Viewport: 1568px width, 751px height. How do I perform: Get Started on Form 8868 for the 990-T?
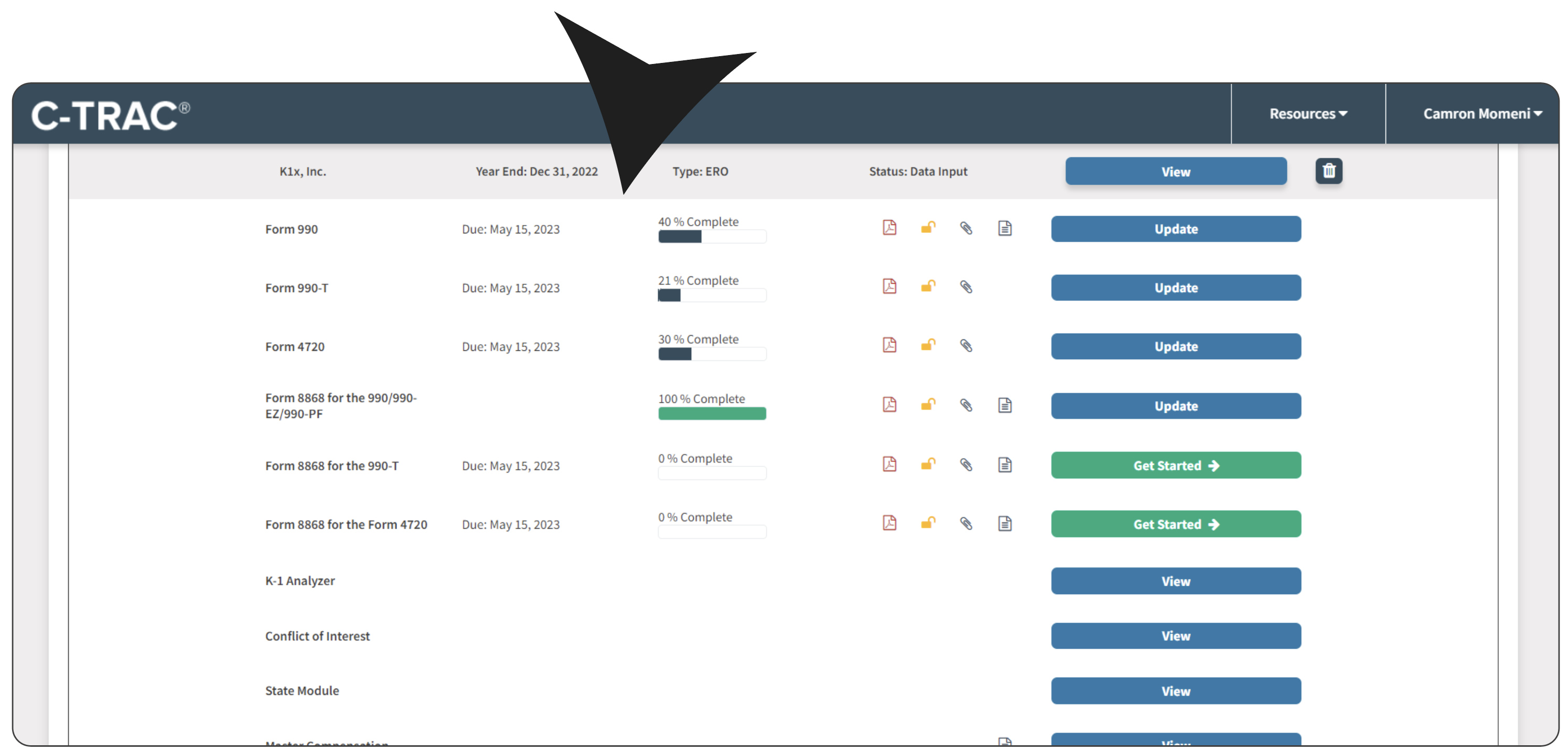tap(1175, 466)
